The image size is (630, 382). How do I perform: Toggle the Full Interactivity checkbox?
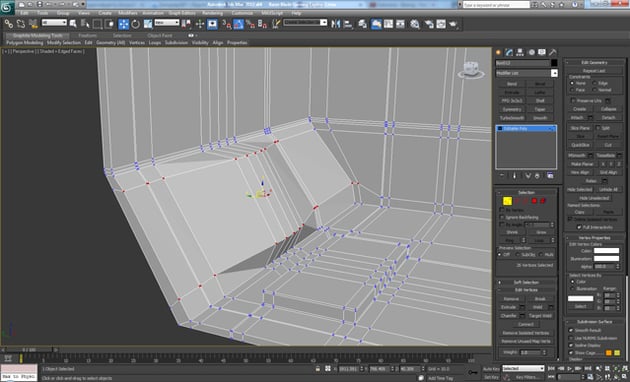coord(579,227)
